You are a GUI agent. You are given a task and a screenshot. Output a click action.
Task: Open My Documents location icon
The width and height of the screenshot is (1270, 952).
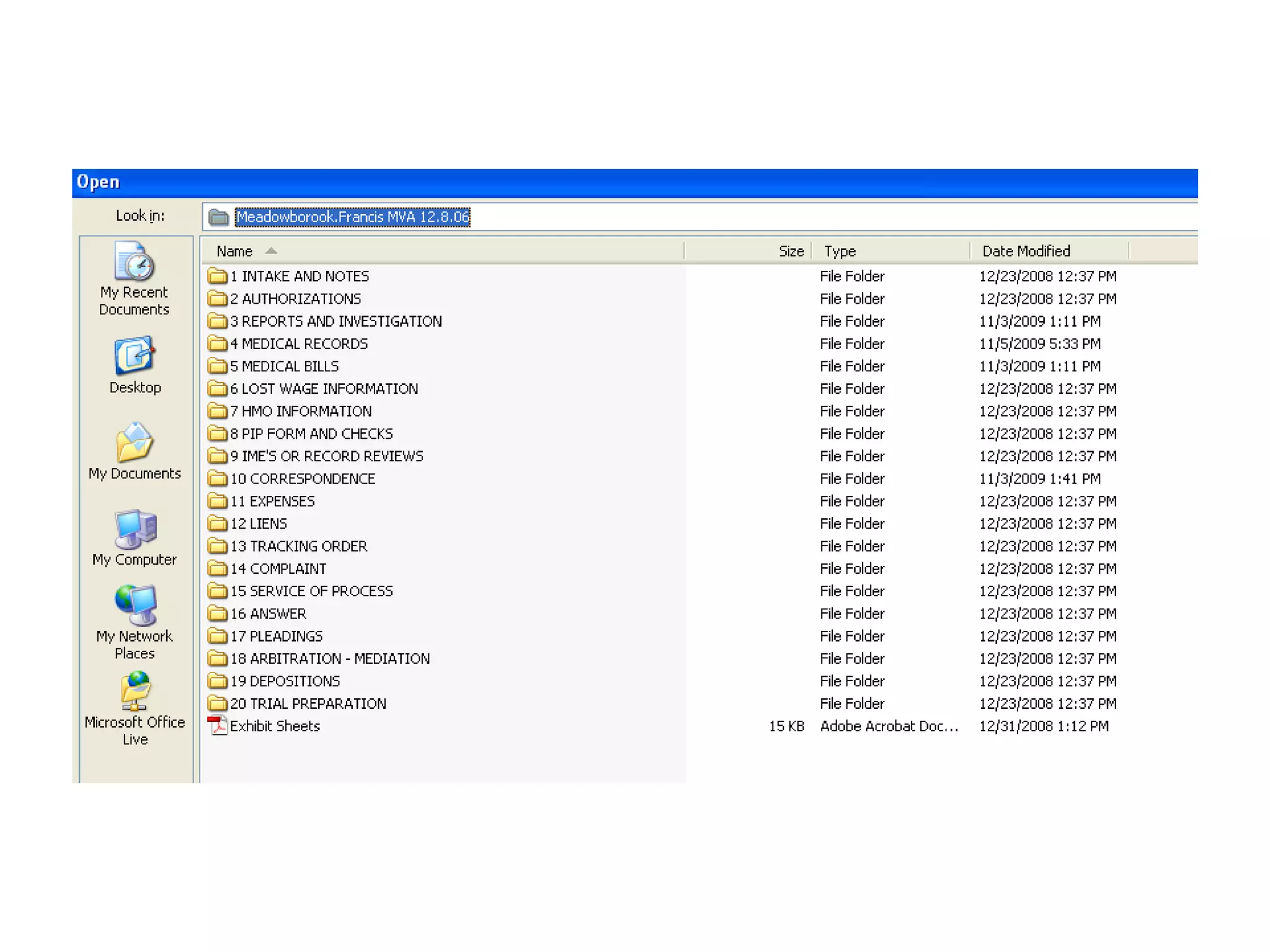134,443
